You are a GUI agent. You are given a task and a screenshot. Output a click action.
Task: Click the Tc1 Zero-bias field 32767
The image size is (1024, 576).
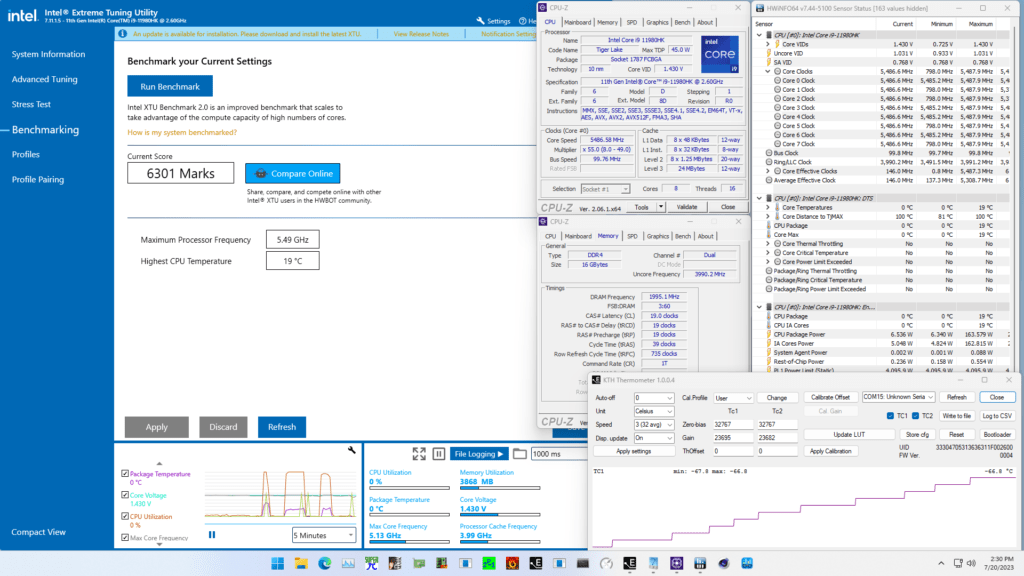pyautogui.click(x=732, y=424)
